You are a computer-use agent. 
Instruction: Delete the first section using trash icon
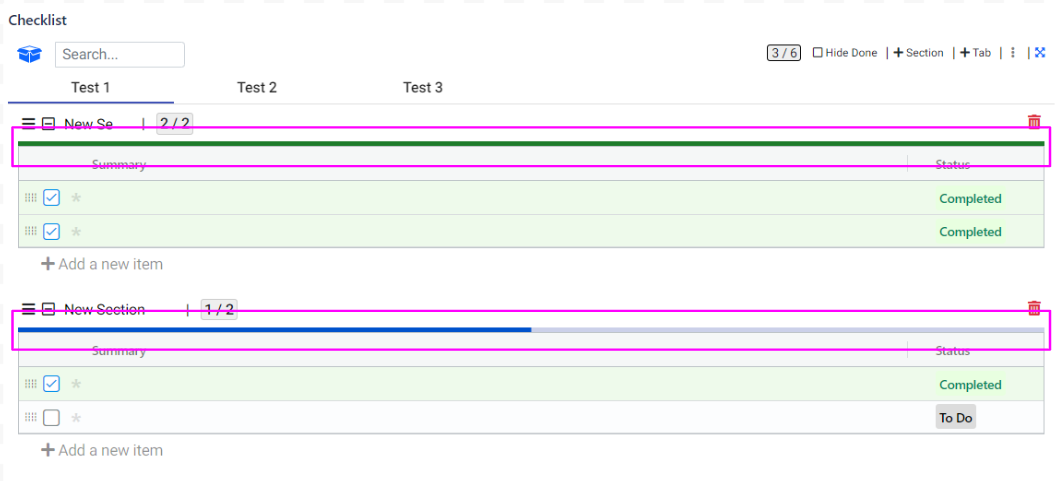(1034, 122)
